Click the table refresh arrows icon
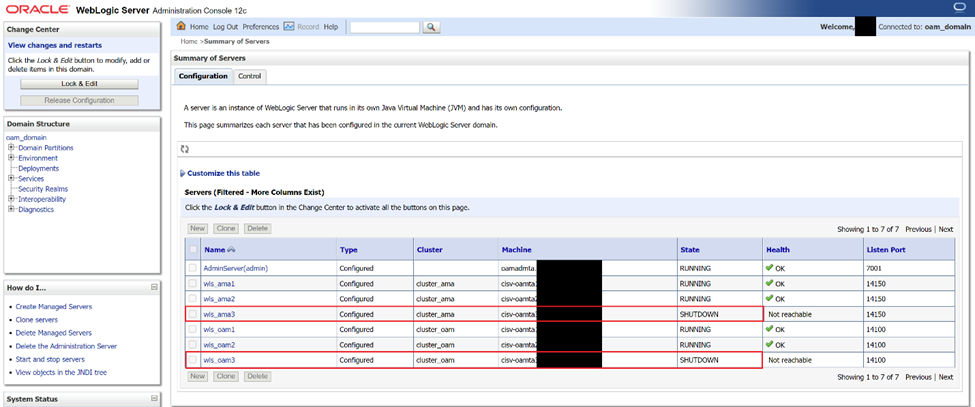The width and height of the screenshot is (975, 407). 185,149
